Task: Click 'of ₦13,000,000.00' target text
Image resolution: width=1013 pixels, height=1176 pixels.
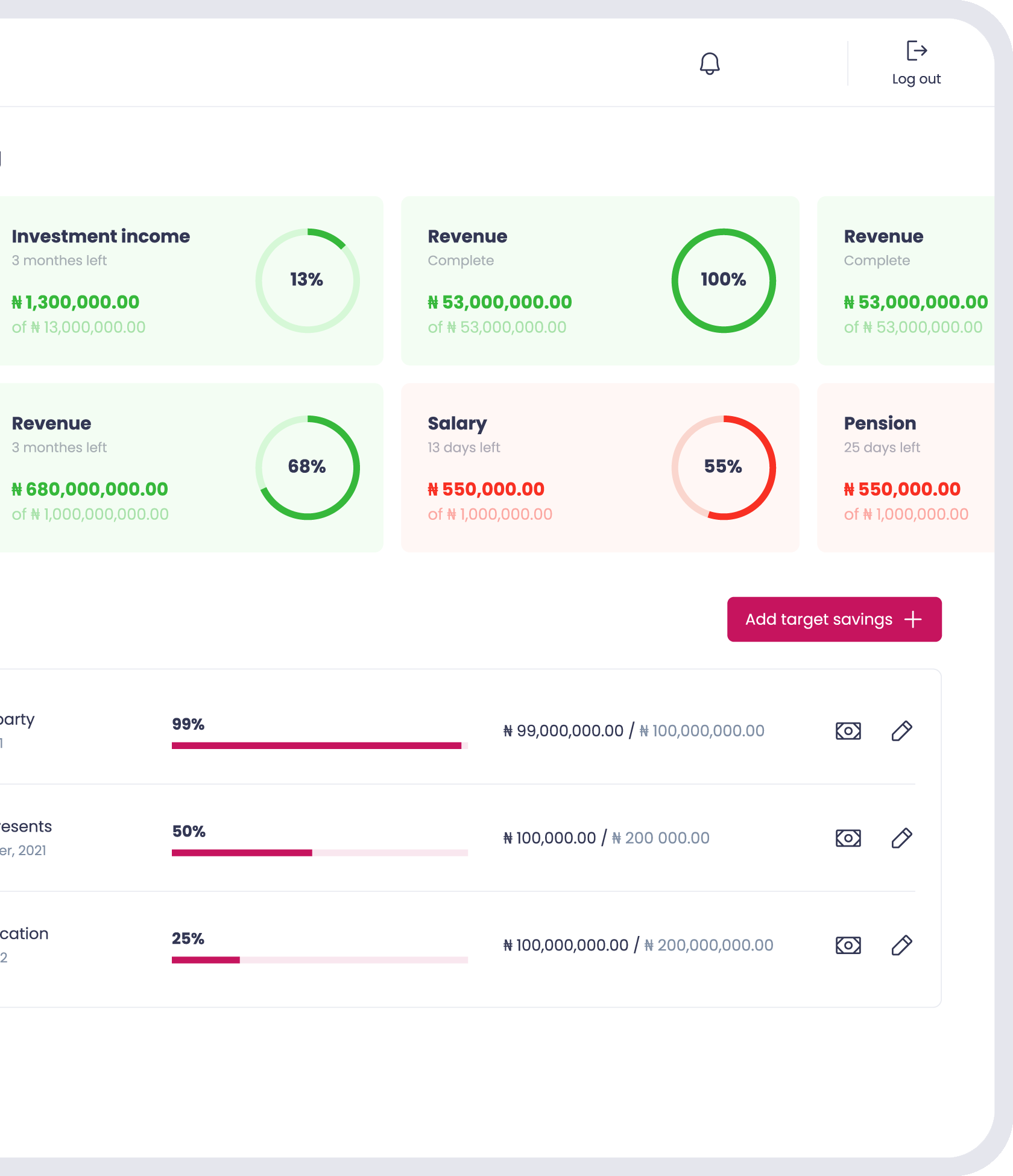Action: click(78, 327)
